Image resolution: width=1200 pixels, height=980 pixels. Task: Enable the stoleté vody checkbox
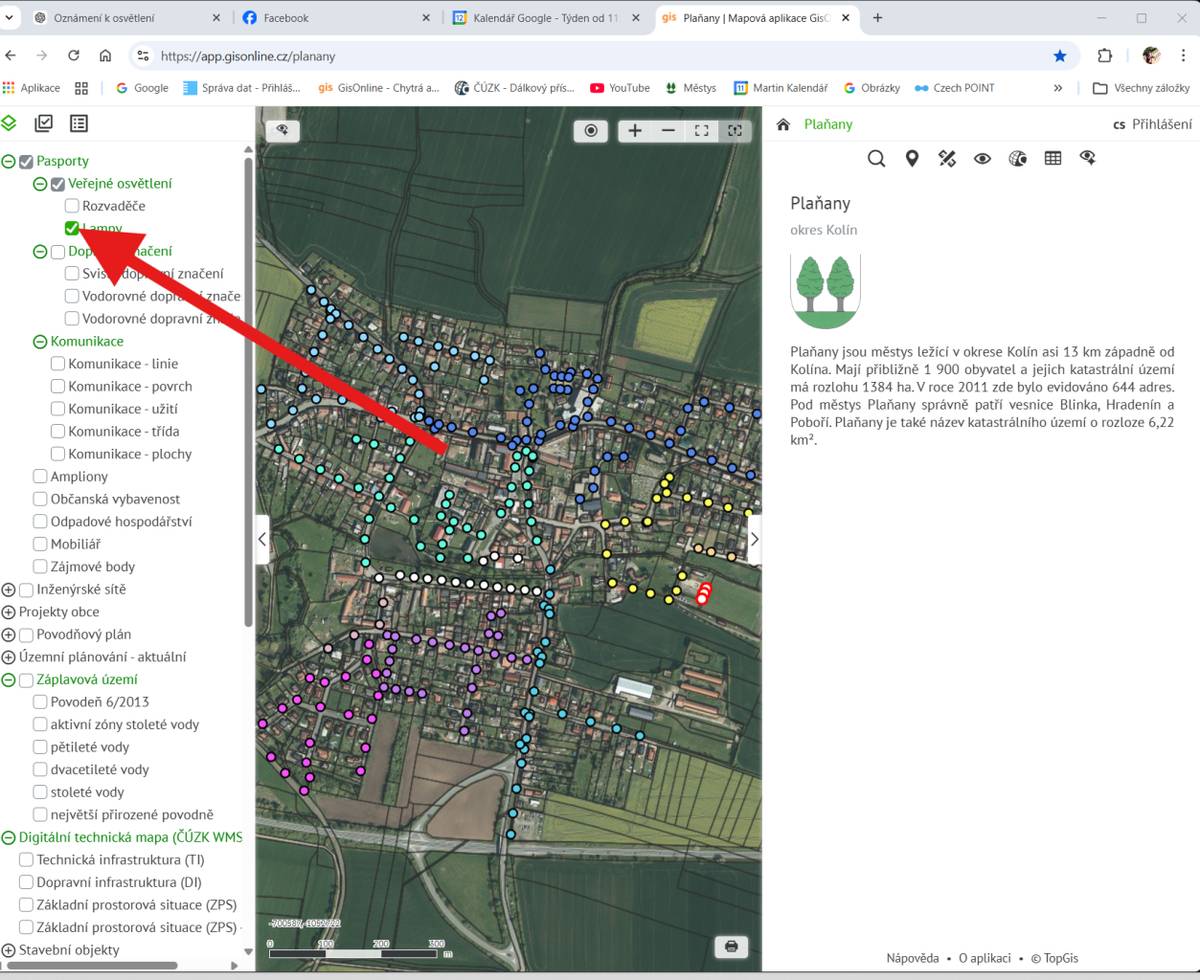(x=40, y=792)
